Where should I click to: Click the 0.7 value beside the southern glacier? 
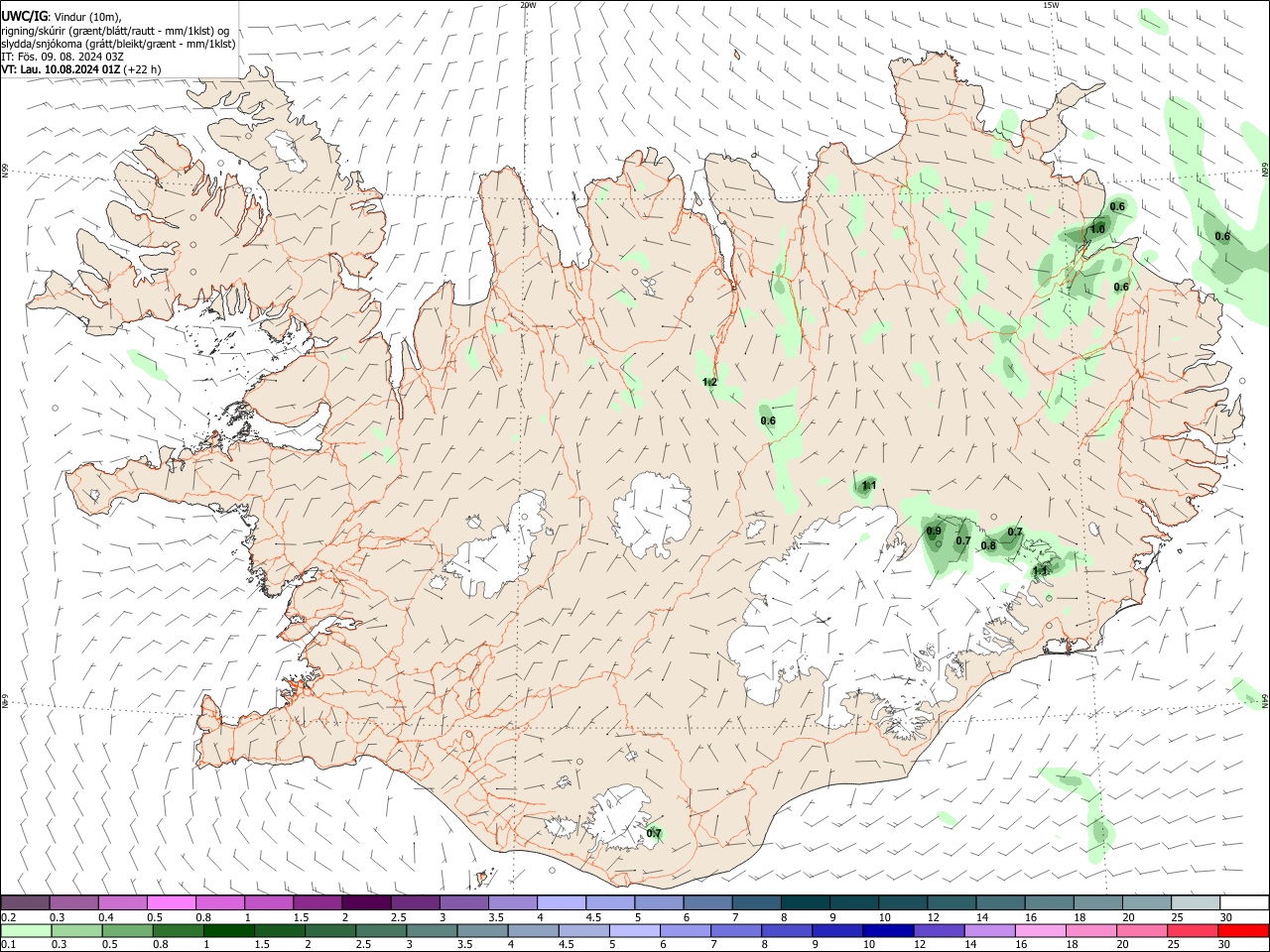coord(654,833)
